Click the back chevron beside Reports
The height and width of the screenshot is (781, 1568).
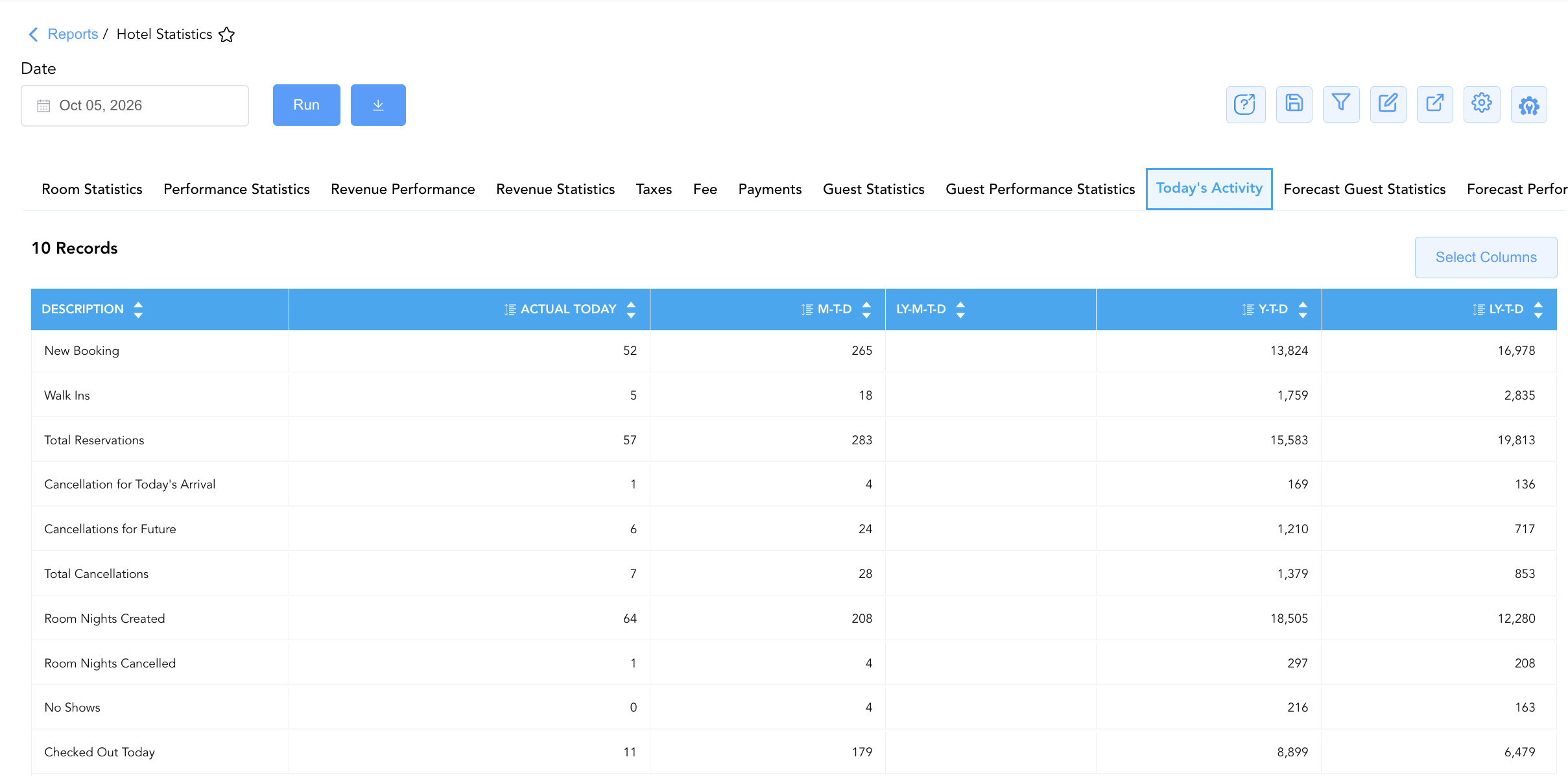coord(34,34)
